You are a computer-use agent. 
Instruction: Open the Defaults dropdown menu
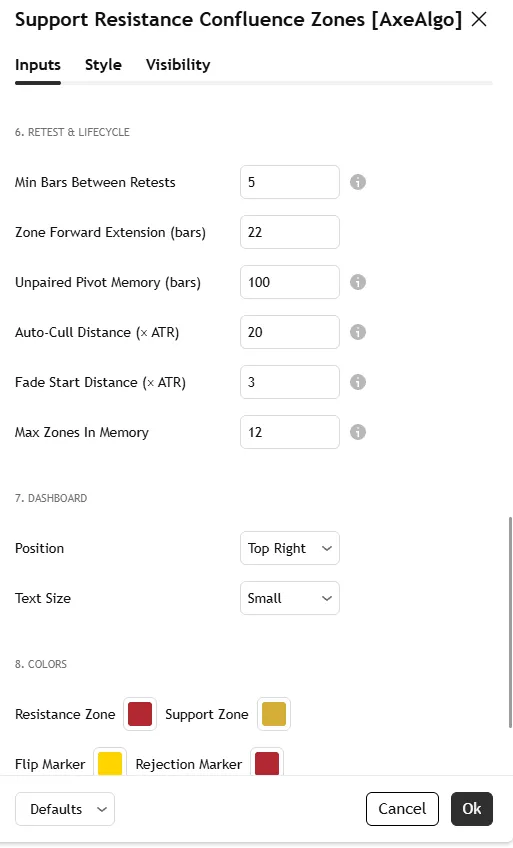click(x=65, y=809)
